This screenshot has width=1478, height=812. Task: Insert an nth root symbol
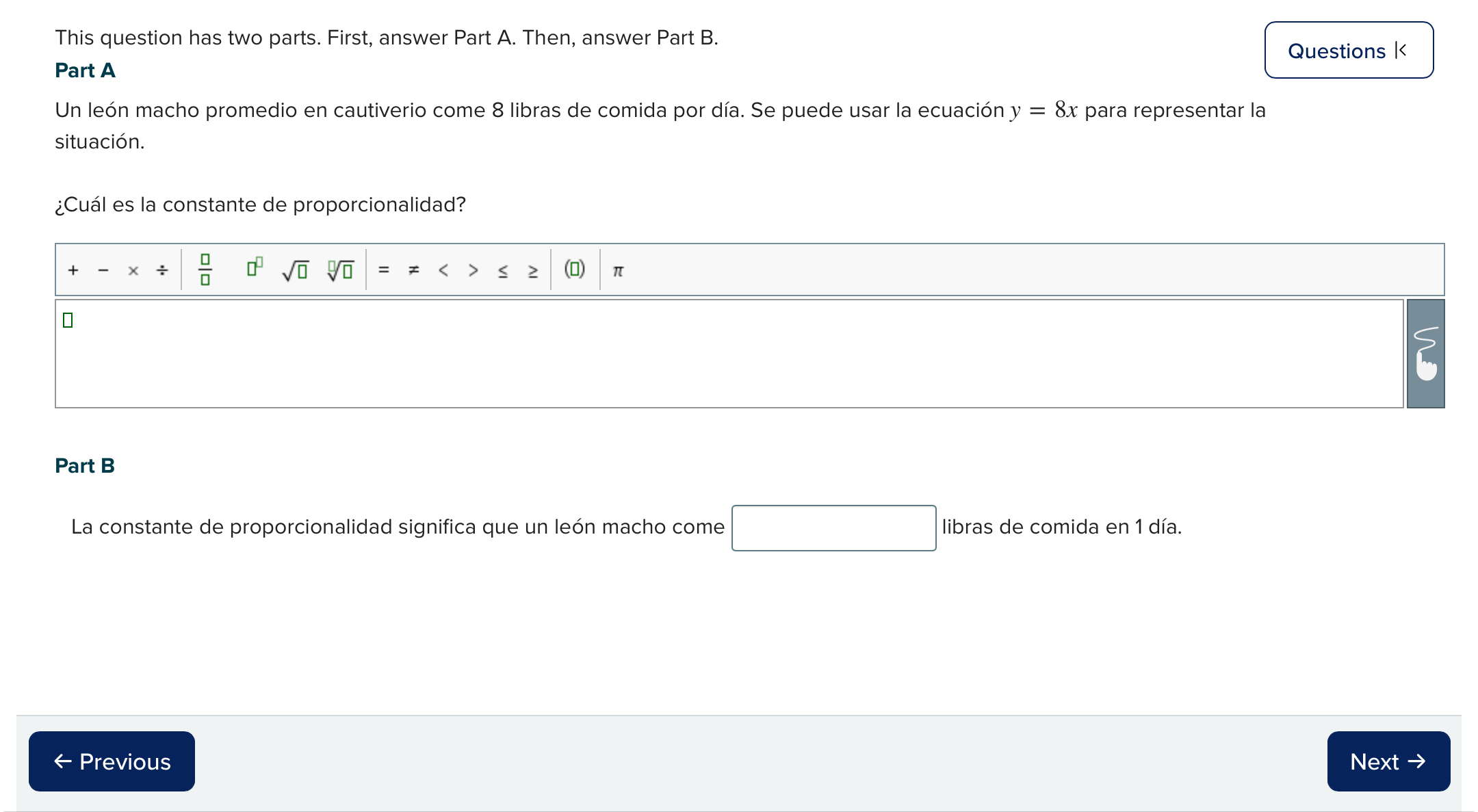[340, 270]
